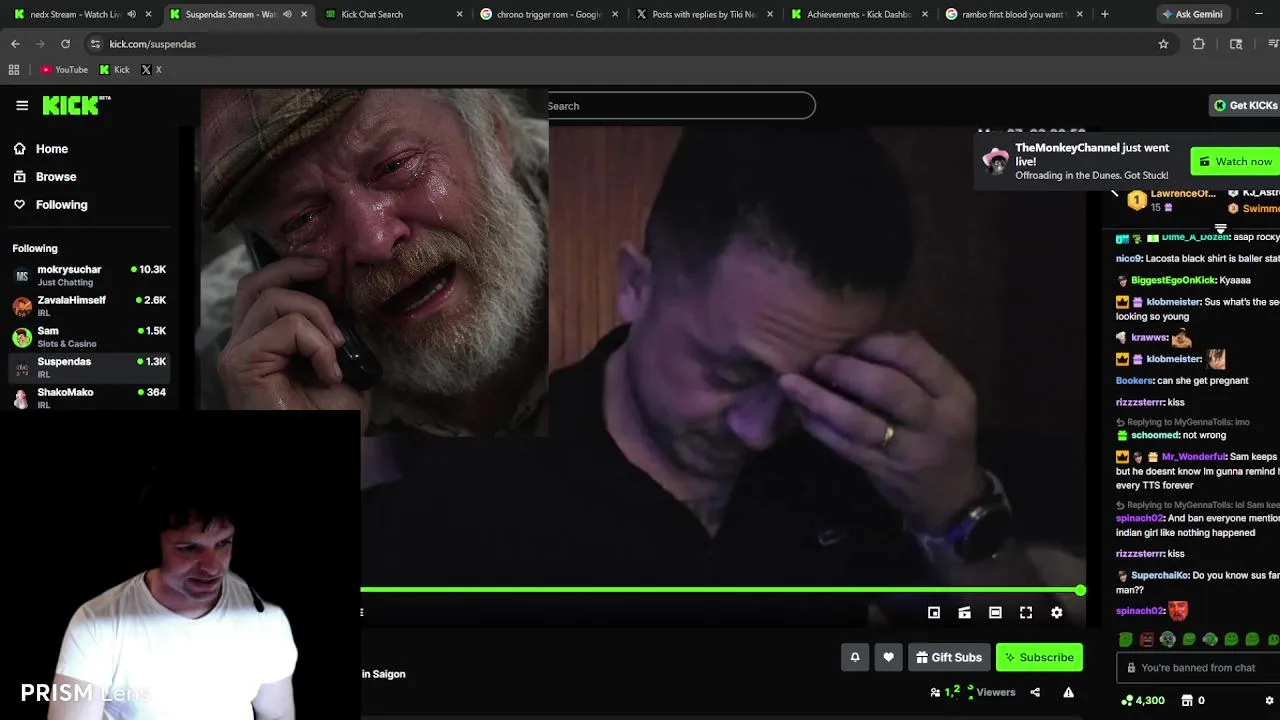Switch to the rambo first blood tab
Screen dimensions: 1280x720
(x=1012, y=14)
